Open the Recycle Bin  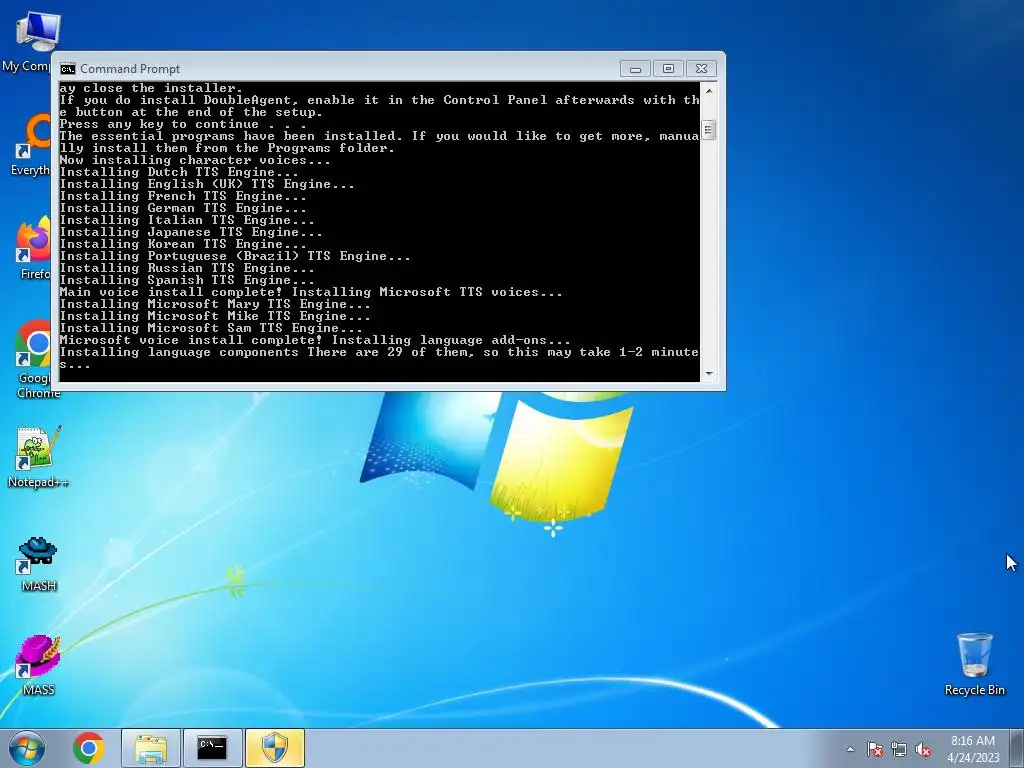click(x=974, y=664)
